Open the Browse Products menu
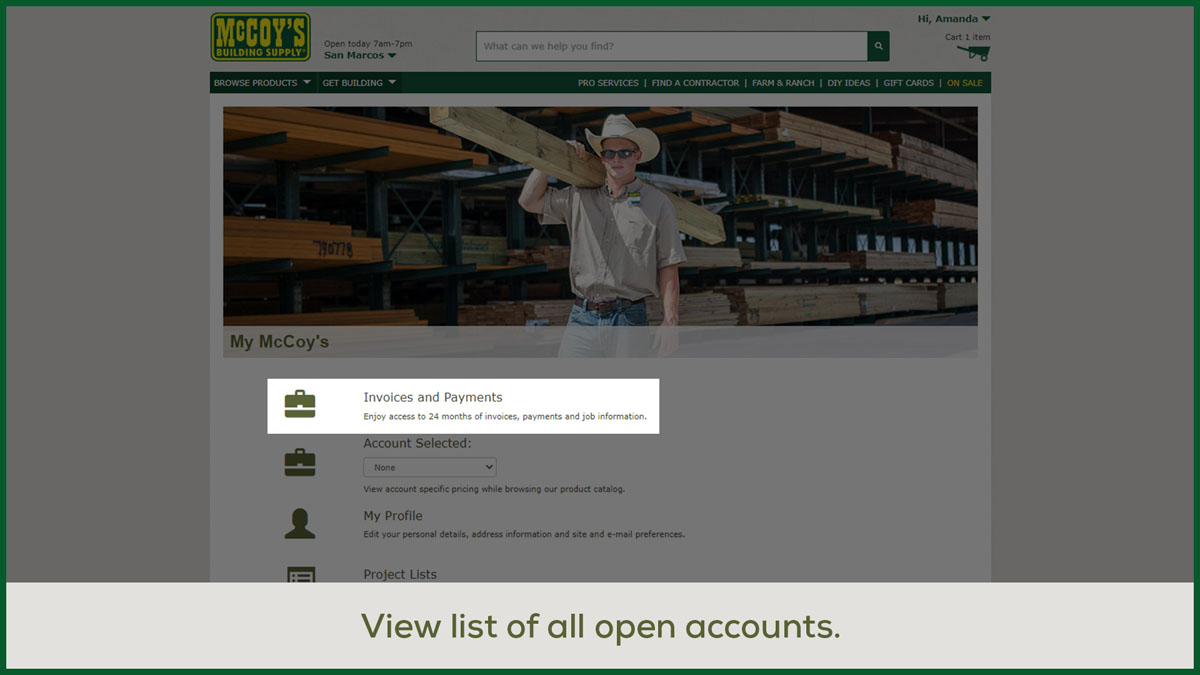The image size is (1200, 675). [262, 83]
